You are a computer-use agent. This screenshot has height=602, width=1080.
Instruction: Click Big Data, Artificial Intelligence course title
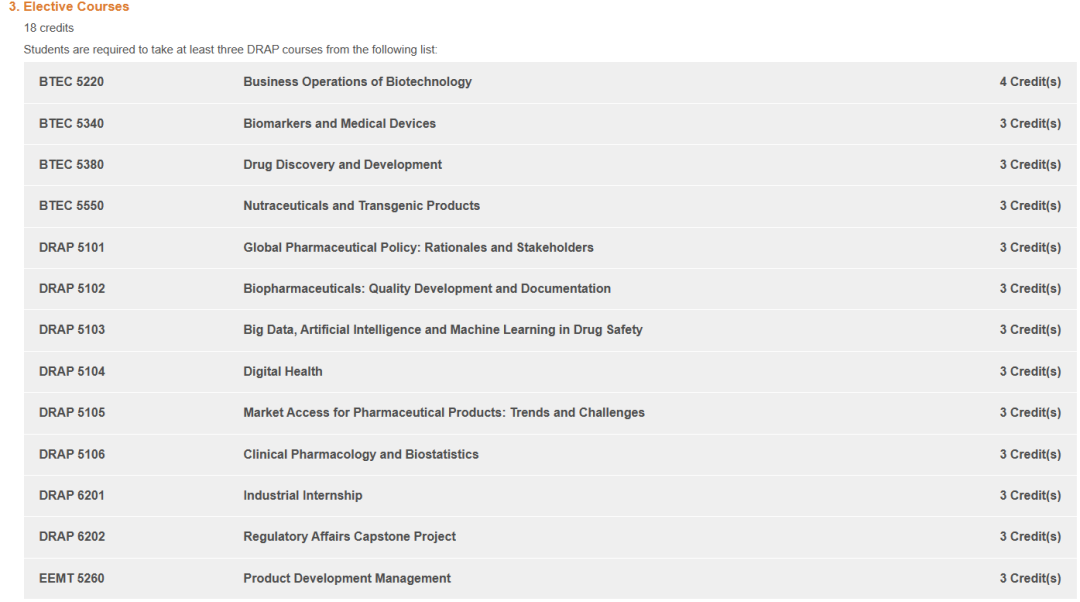[442, 330]
